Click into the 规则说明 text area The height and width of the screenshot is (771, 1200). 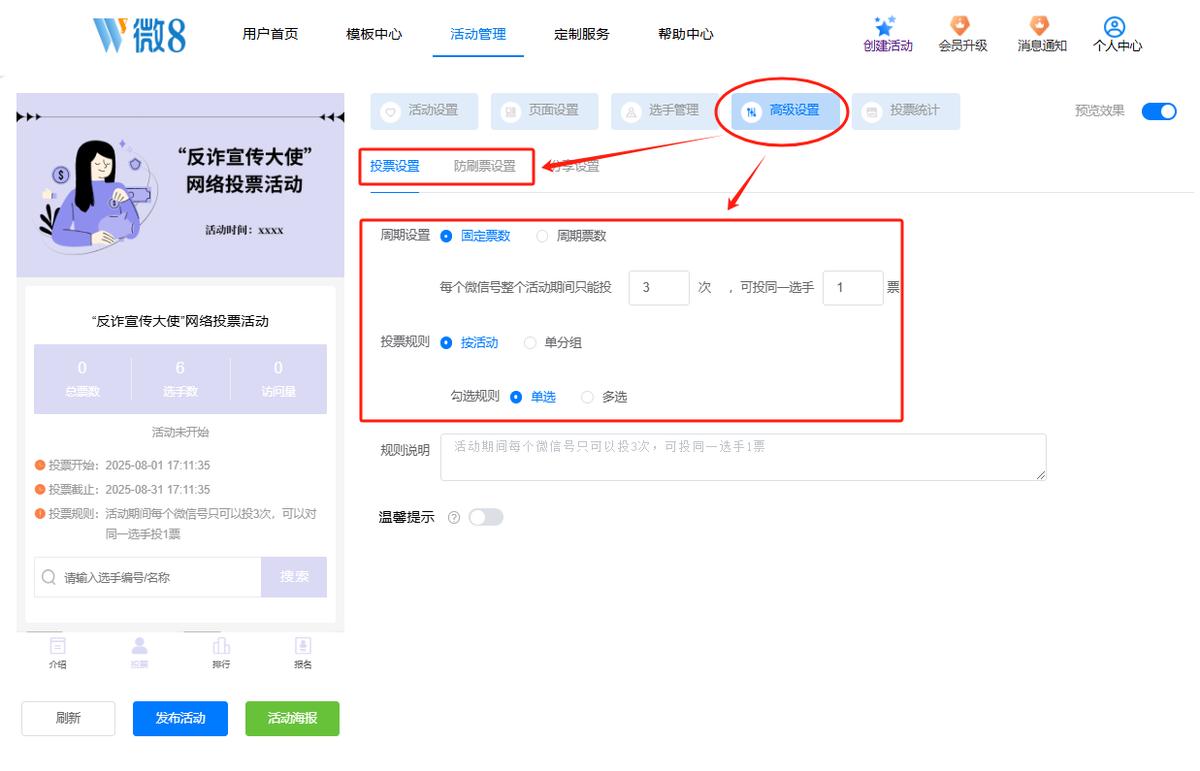coord(743,457)
